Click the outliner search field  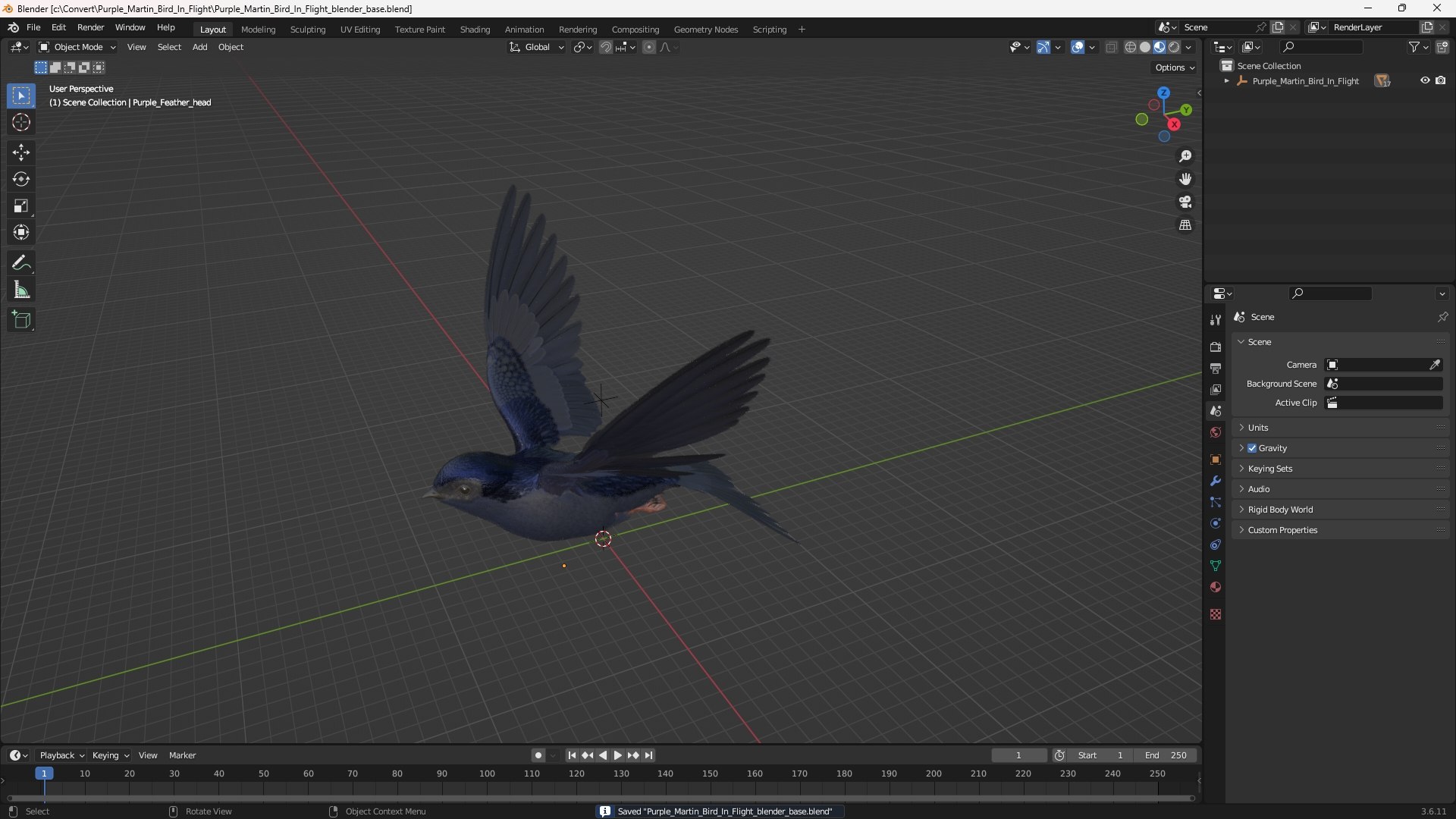pyautogui.click(x=1320, y=47)
